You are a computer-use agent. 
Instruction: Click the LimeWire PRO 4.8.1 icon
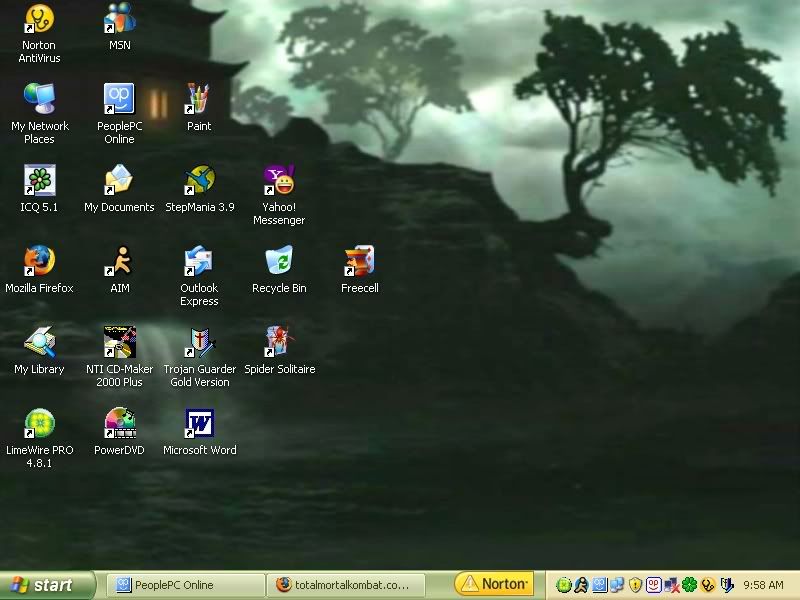pyautogui.click(x=39, y=423)
